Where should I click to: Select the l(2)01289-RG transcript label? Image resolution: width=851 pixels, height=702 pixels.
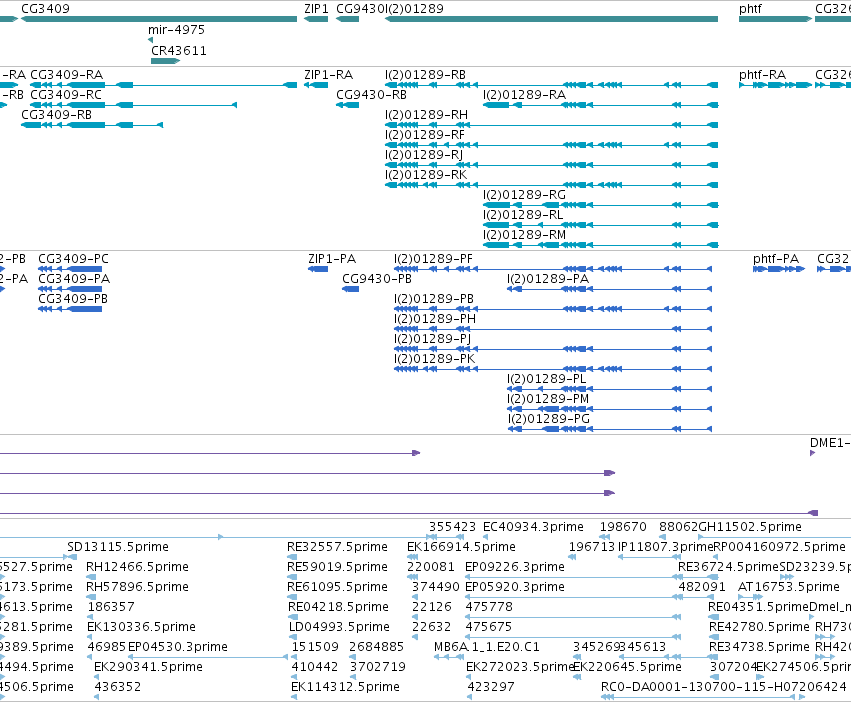click(524, 194)
